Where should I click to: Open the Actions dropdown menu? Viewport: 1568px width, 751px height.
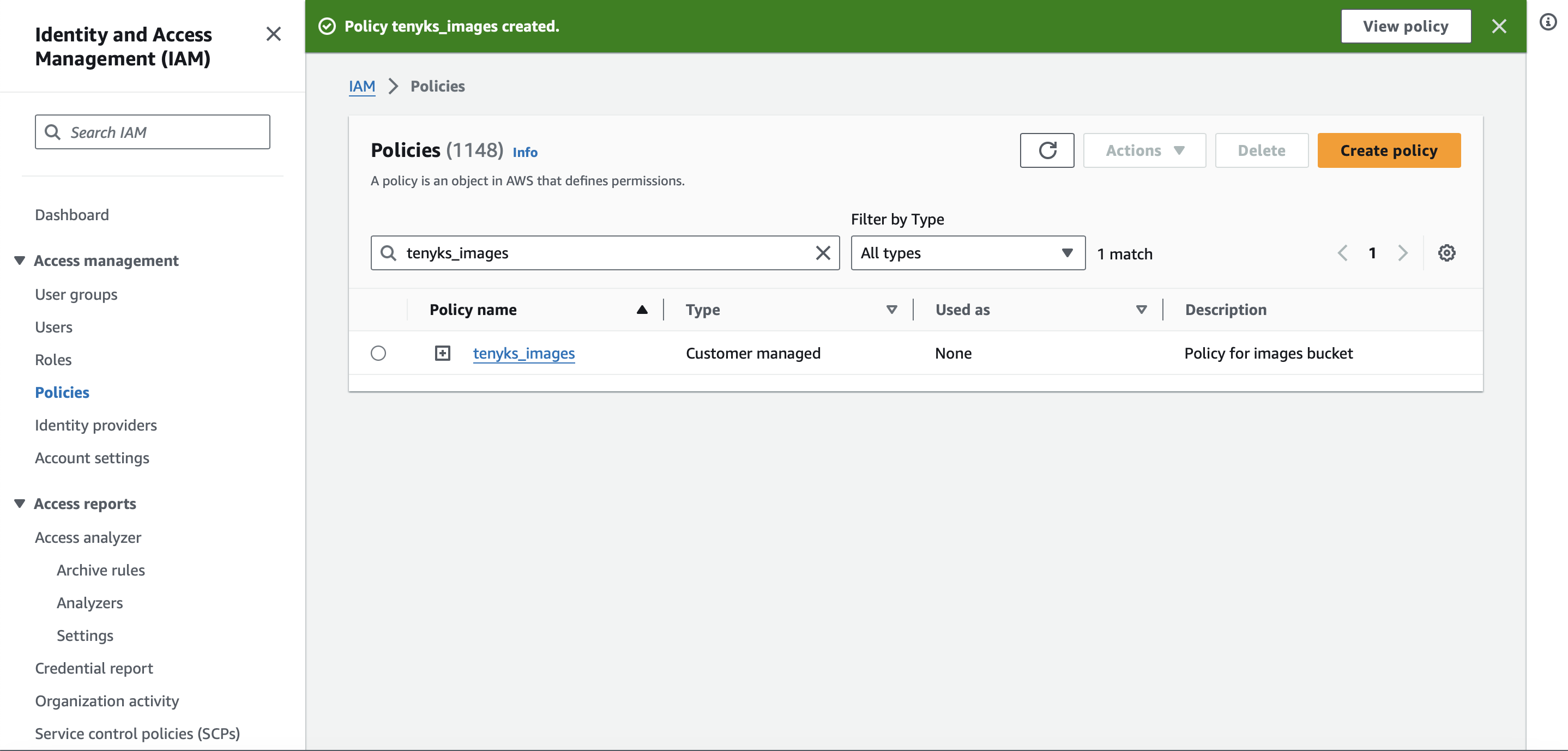coord(1144,150)
